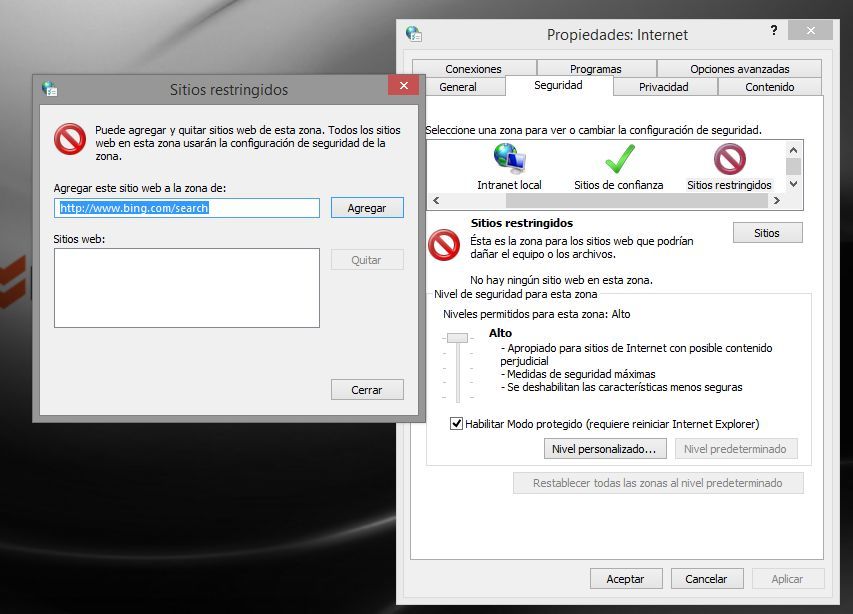Switch to the Programas tab
Viewport: 853px width, 614px height.
(x=596, y=69)
